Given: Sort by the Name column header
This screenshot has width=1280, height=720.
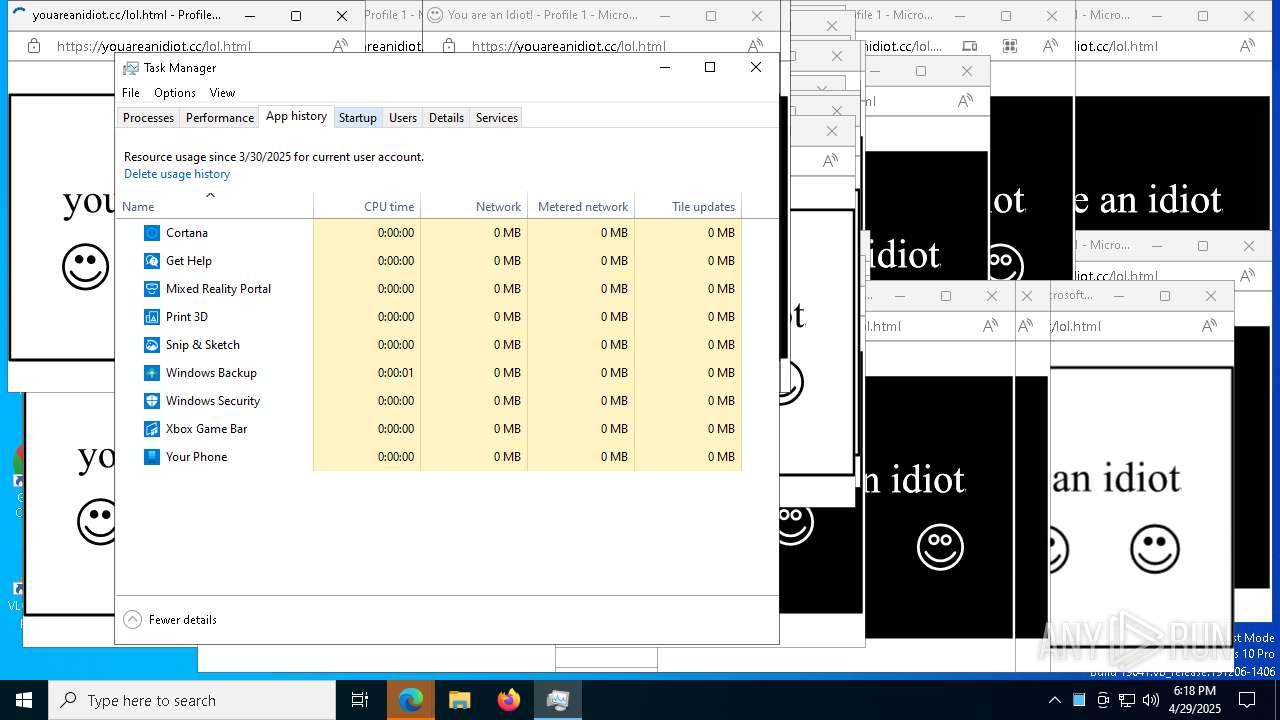Looking at the screenshot, I should pos(215,206).
